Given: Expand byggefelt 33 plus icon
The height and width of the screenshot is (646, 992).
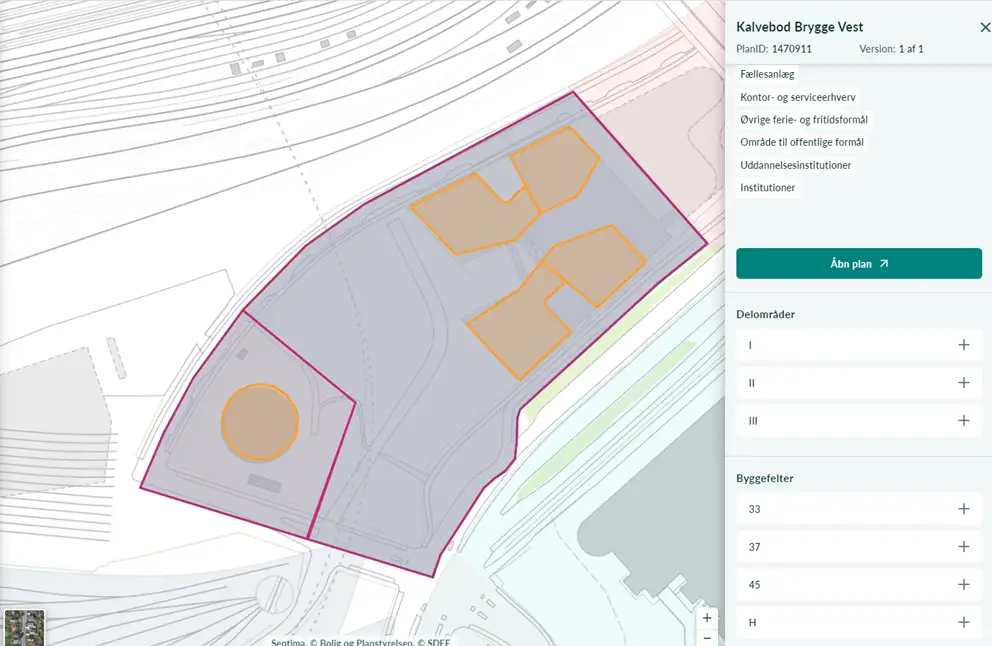Looking at the screenshot, I should pyautogui.click(x=963, y=509).
